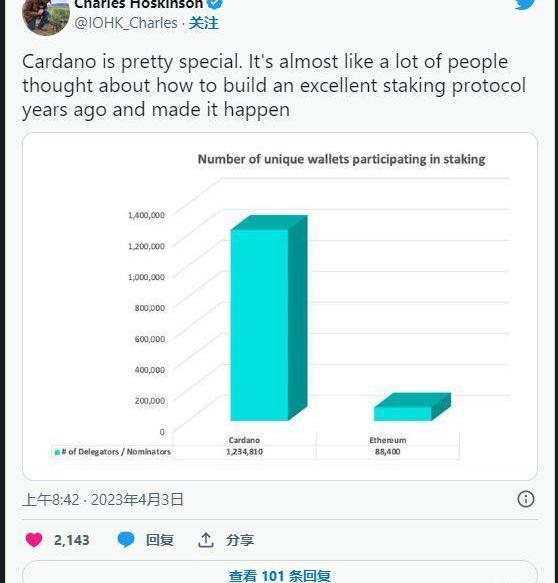Click the 关注 follow link
The width and height of the screenshot is (558, 583).
[203, 23]
